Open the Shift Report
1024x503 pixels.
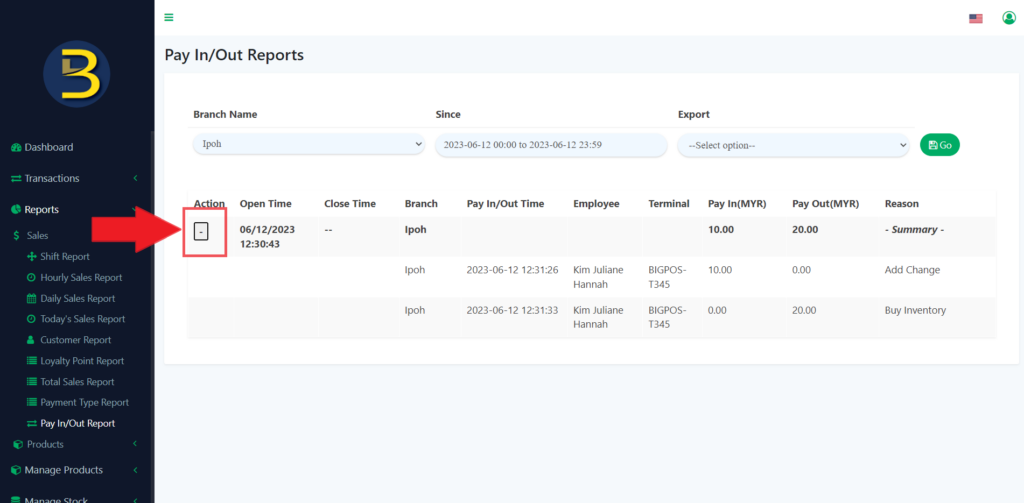coord(64,257)
